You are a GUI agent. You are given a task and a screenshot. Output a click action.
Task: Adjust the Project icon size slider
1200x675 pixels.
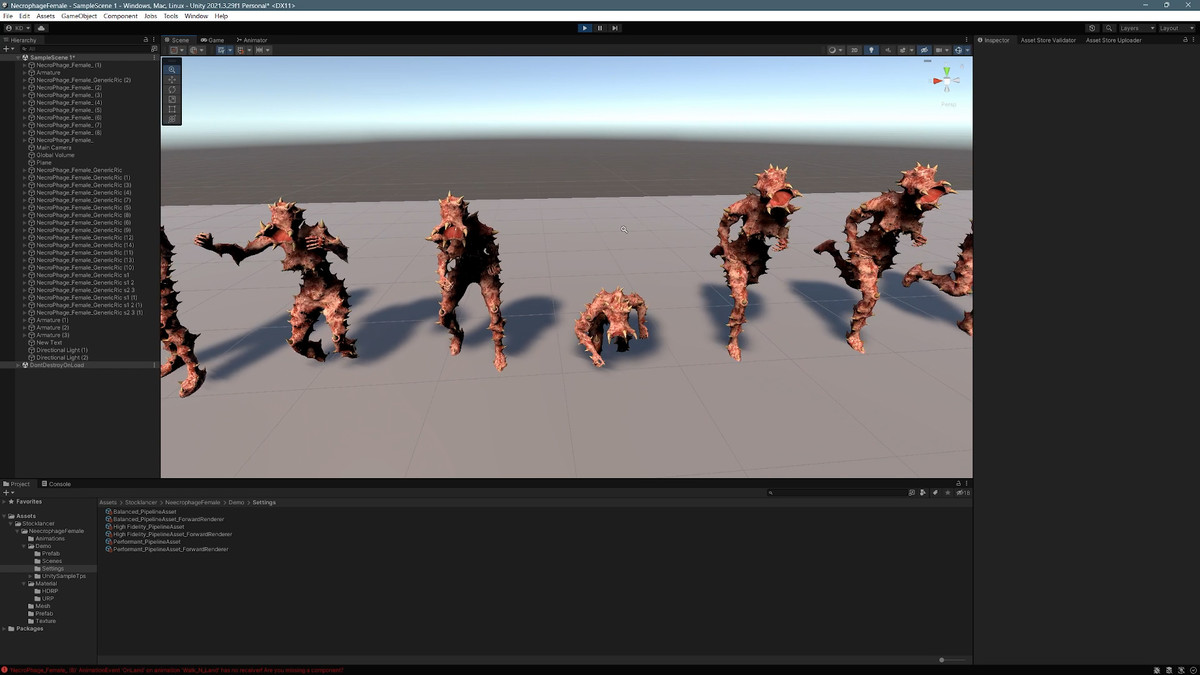click(x=954, y=660)
